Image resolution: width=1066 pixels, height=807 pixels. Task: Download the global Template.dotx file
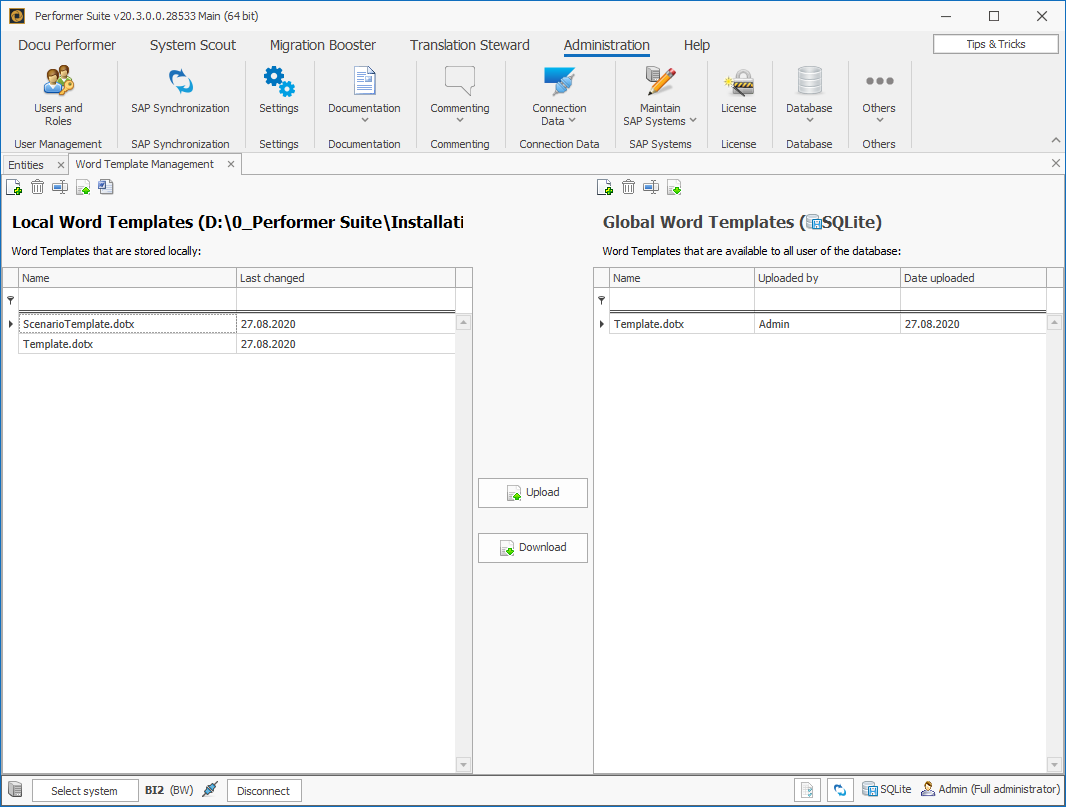pyautogui.click(x=533, y=547)
